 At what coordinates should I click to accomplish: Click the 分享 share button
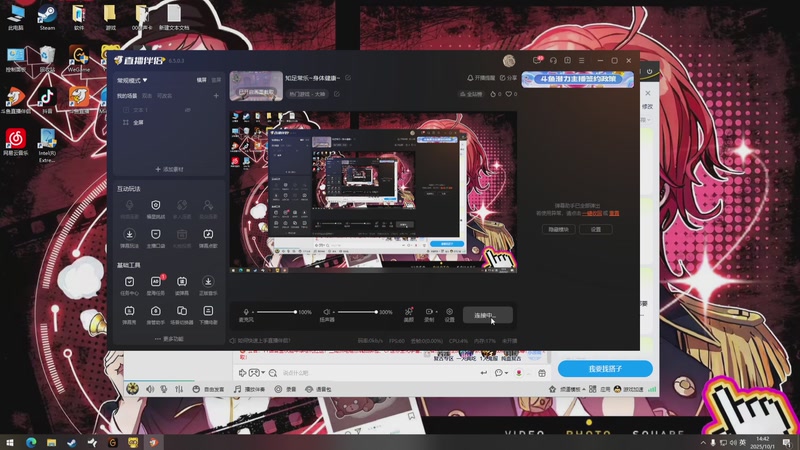pos(508,78)
